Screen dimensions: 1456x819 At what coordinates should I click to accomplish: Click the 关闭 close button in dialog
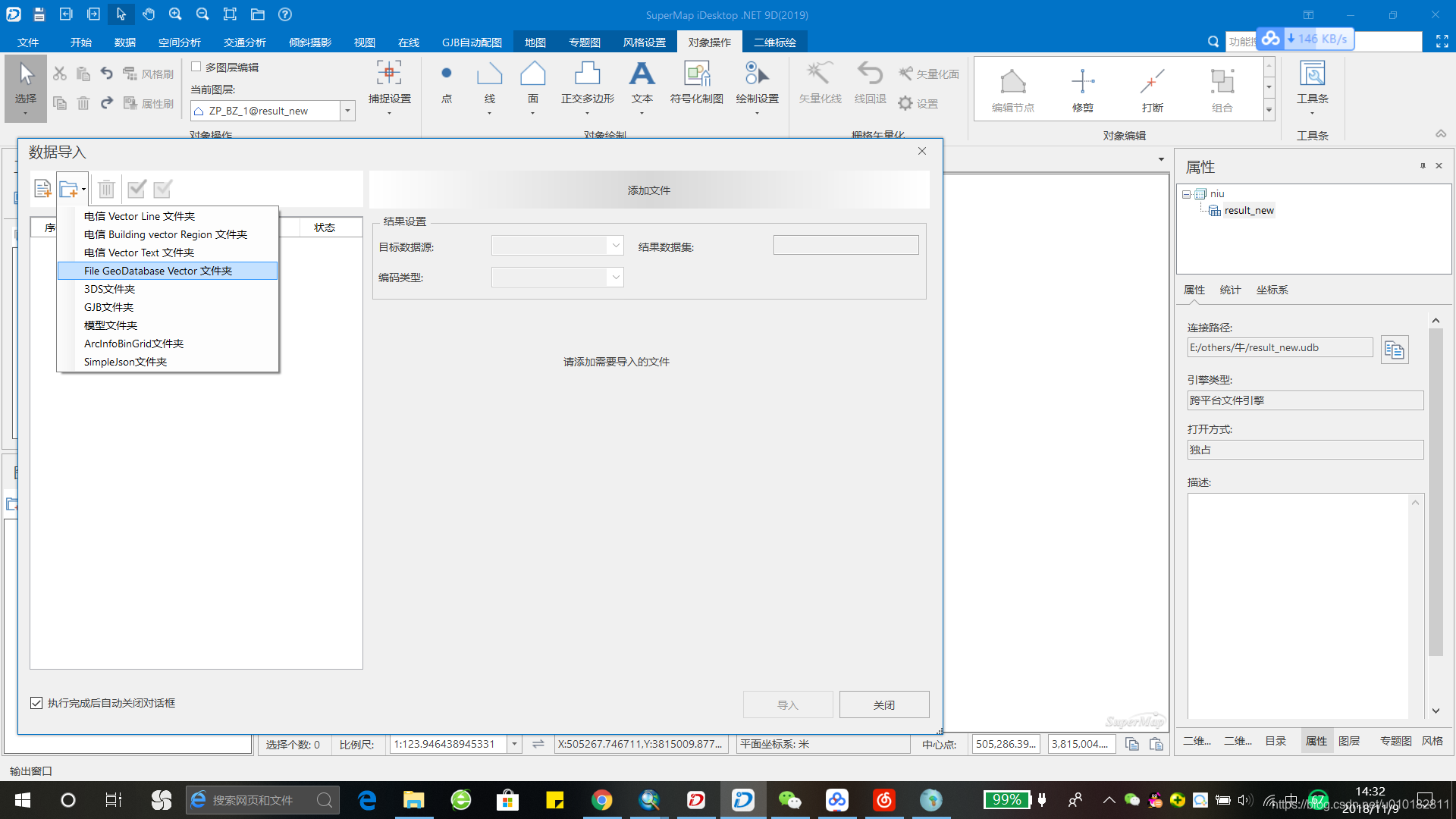(x=884, y=704)
